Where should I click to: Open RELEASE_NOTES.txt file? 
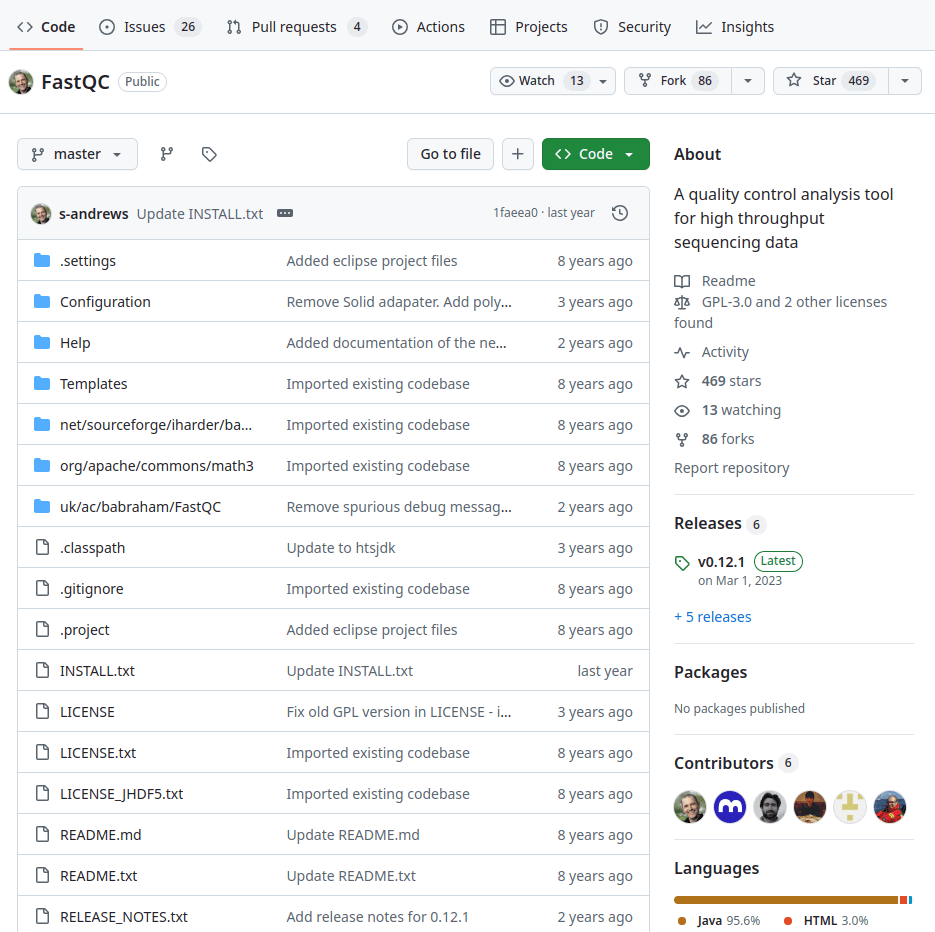click(x=123, y=916)
